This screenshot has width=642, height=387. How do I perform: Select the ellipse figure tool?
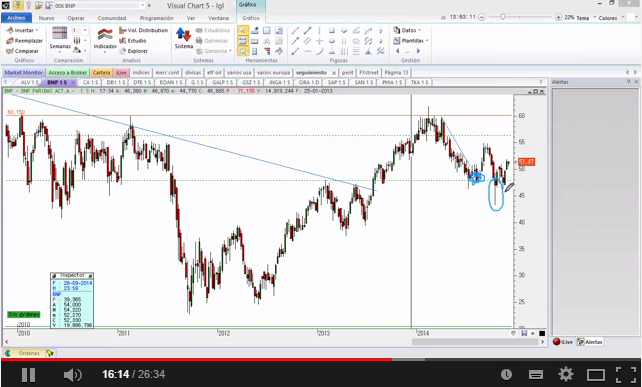click(332, 41)
